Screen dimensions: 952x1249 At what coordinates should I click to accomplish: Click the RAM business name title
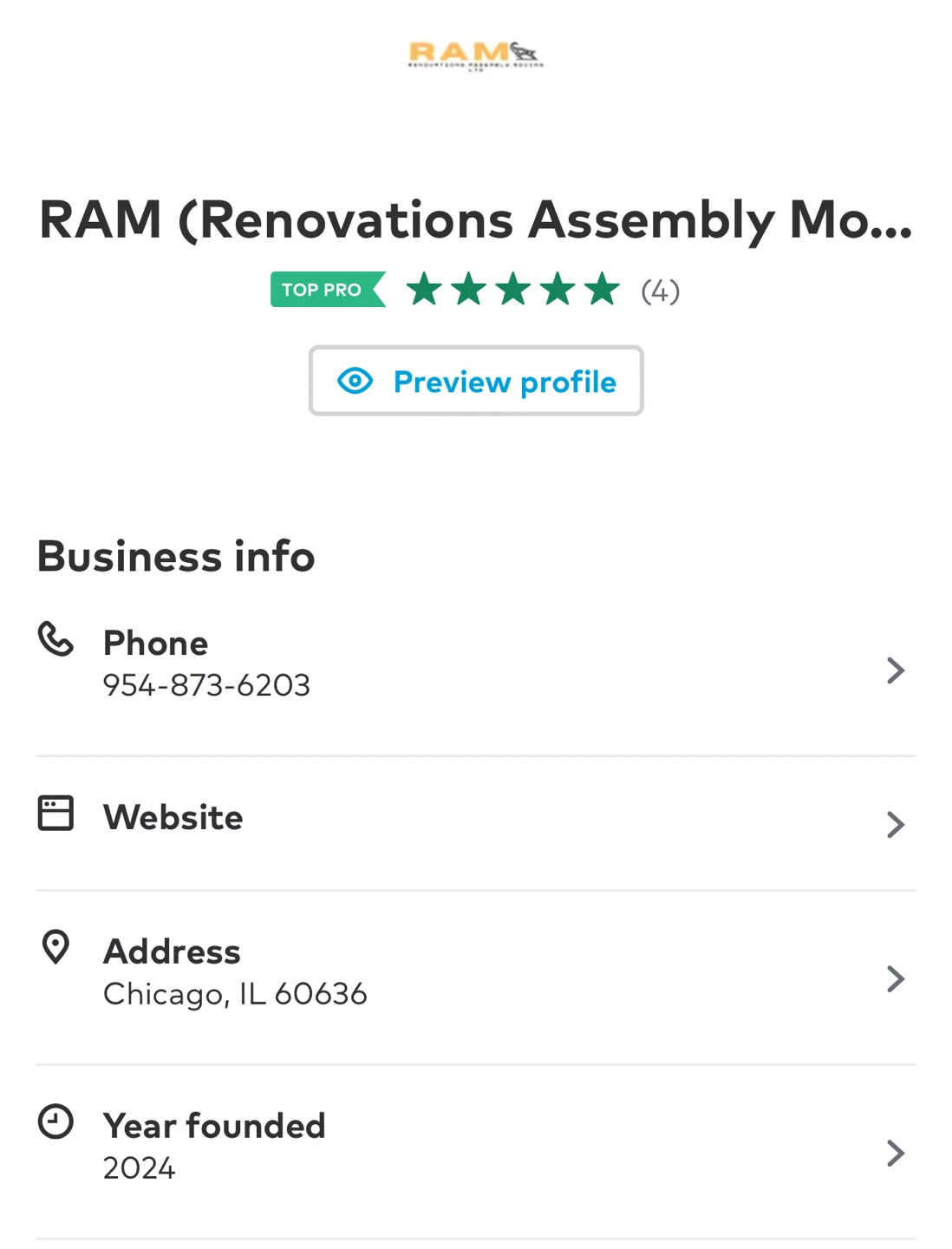click(476, 219)
